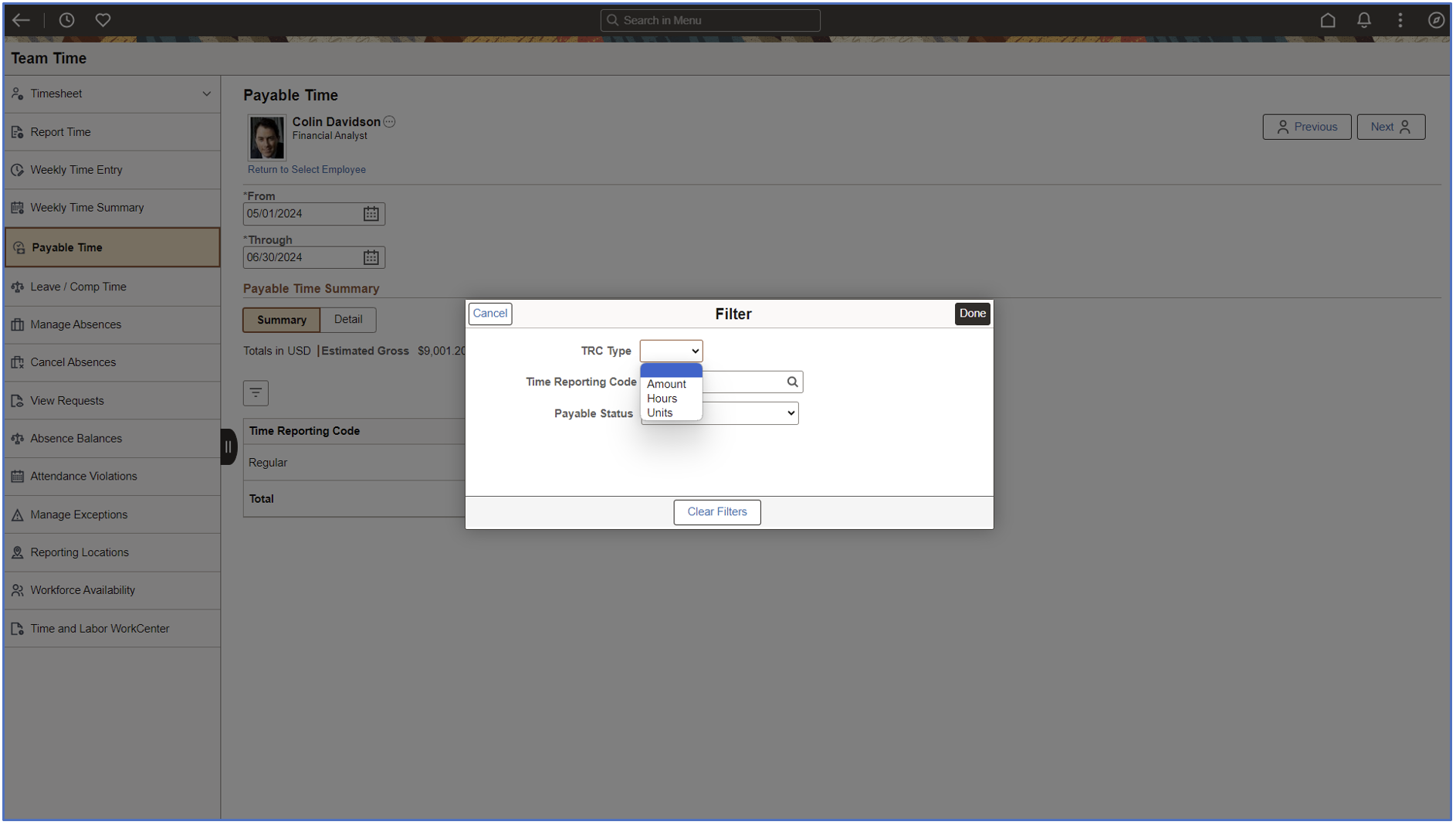Click the Clear Filters button
The image size is (1456, 825).
(716, 511)
